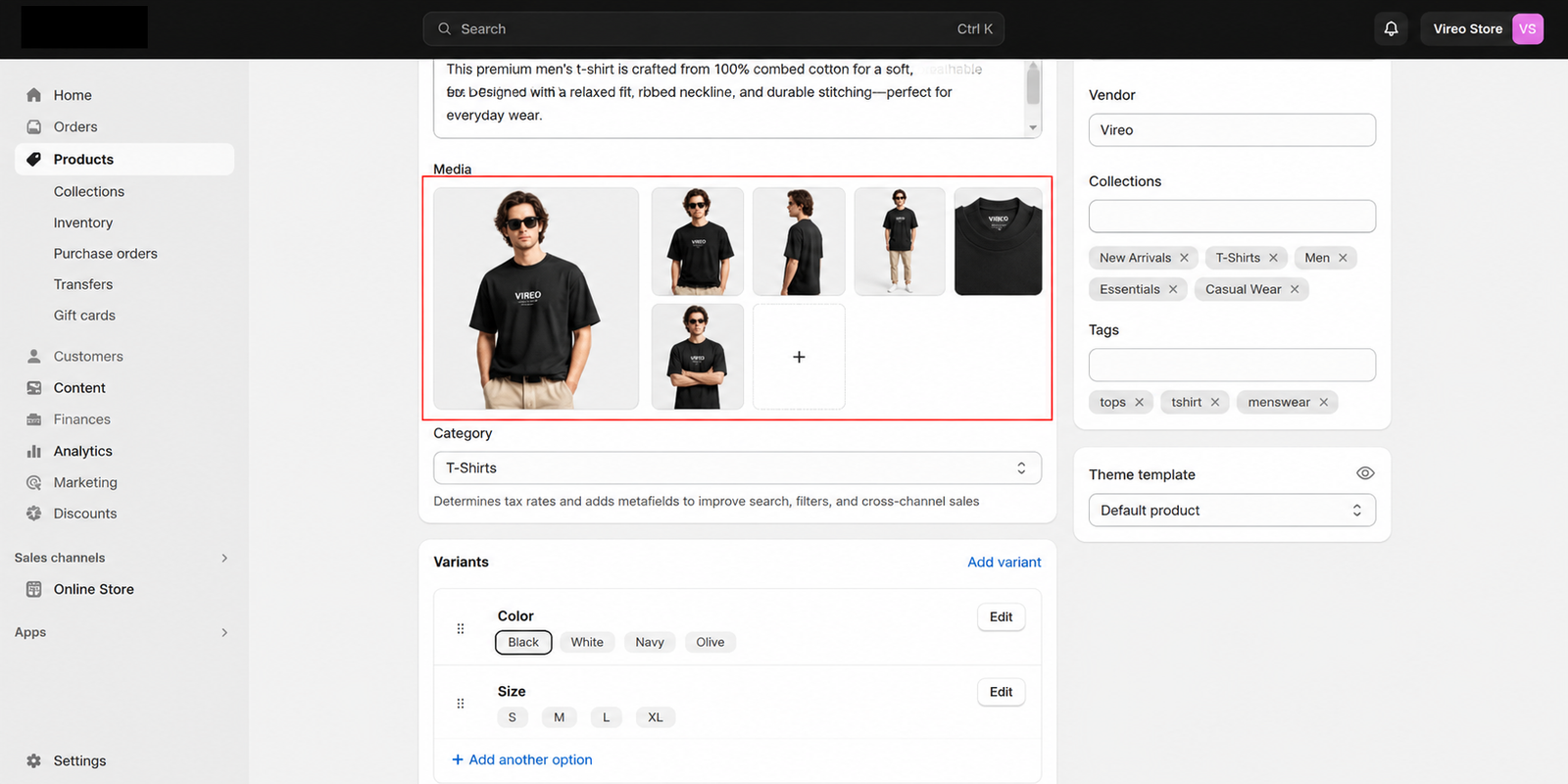Click Add another option
Screen dimensions: 1568x784
coord(521,759)
